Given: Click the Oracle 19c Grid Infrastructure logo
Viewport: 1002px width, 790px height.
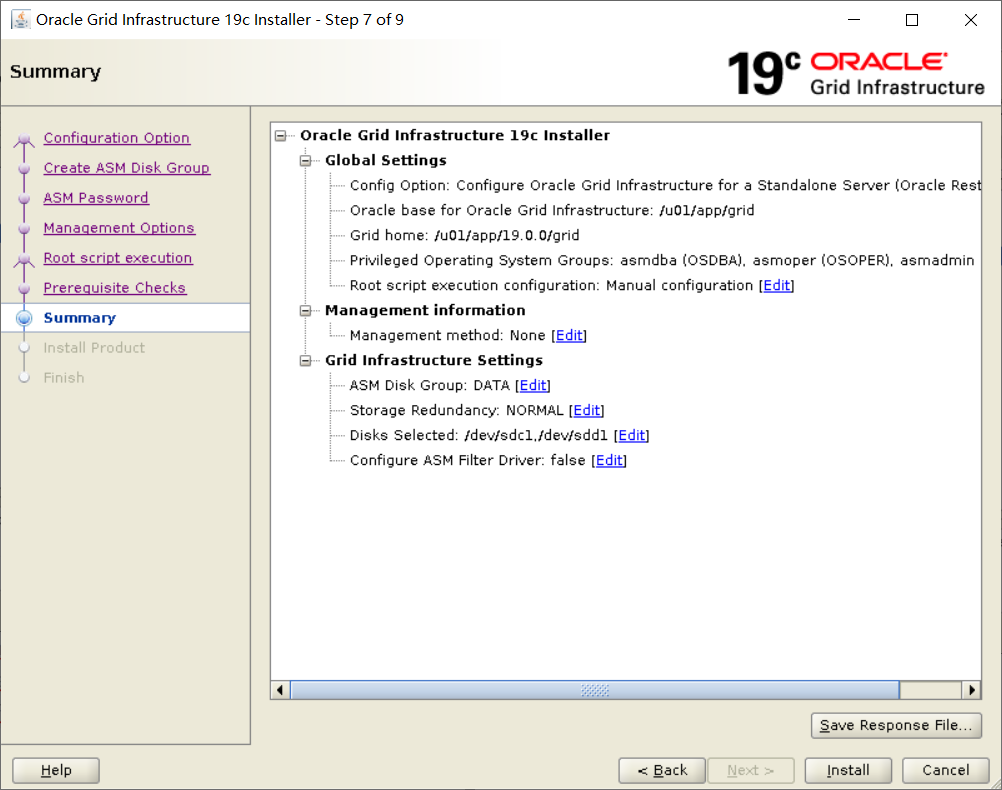Looking at the screenshot, I should point(856,74).
